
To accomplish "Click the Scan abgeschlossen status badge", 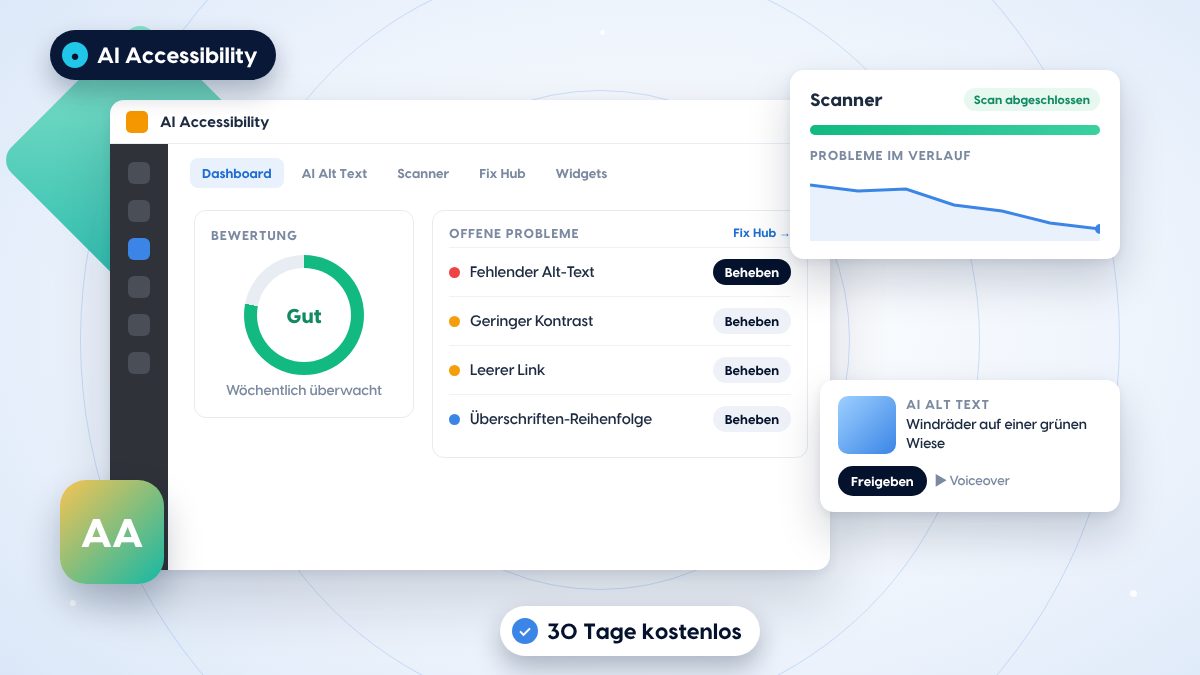I will point(1032,100).
